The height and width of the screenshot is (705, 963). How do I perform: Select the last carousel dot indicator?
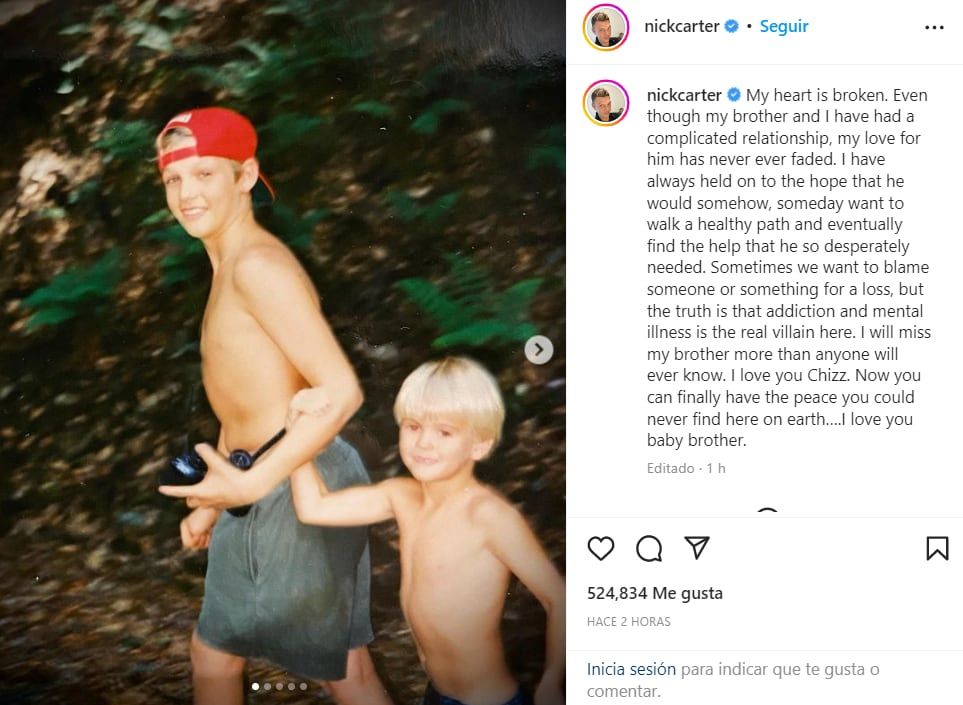pos(303,686)
